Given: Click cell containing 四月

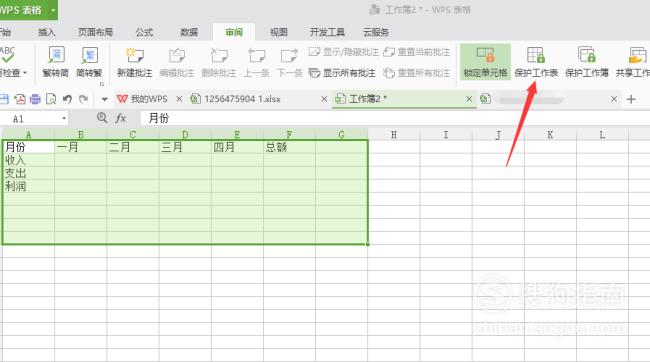Looking at the screenshot, I should click(237, 147).
